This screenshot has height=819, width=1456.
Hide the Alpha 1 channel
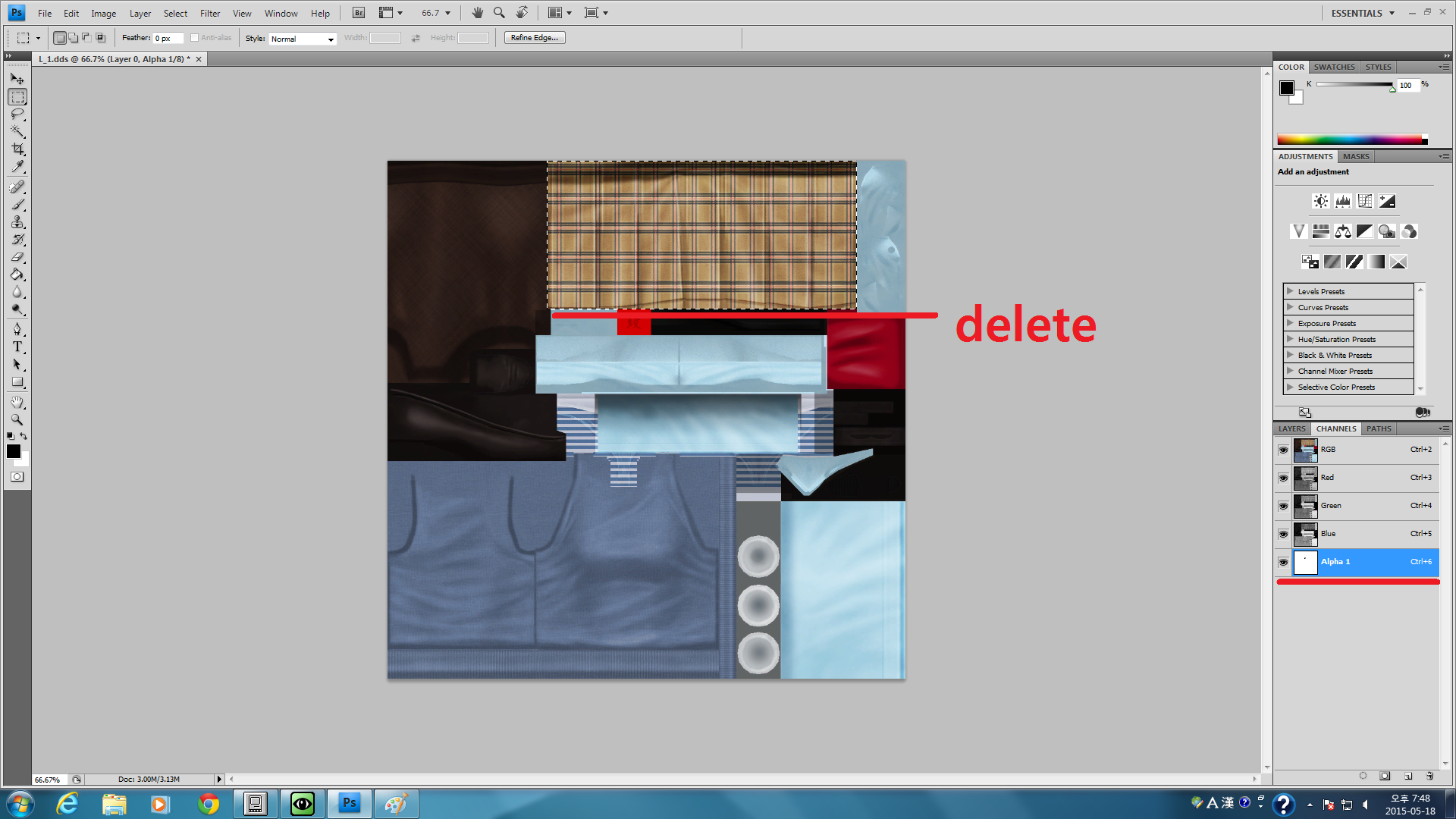[x=1283, y=562]
